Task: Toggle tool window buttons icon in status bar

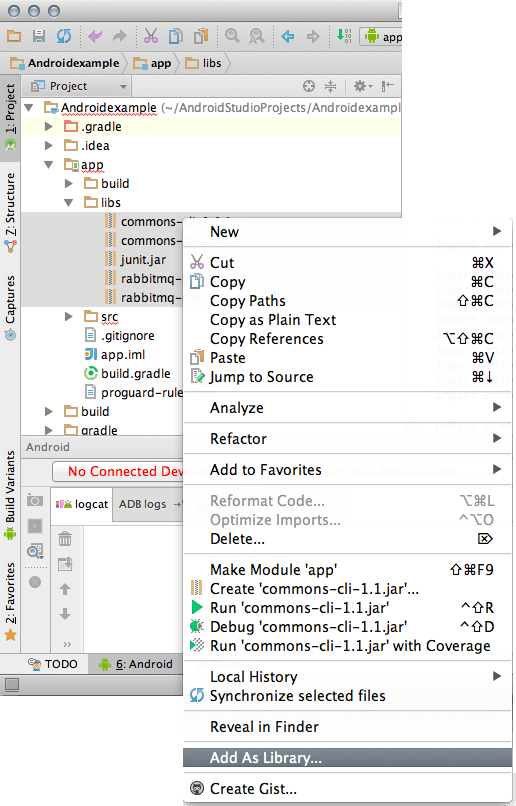Action: point(12,685)
